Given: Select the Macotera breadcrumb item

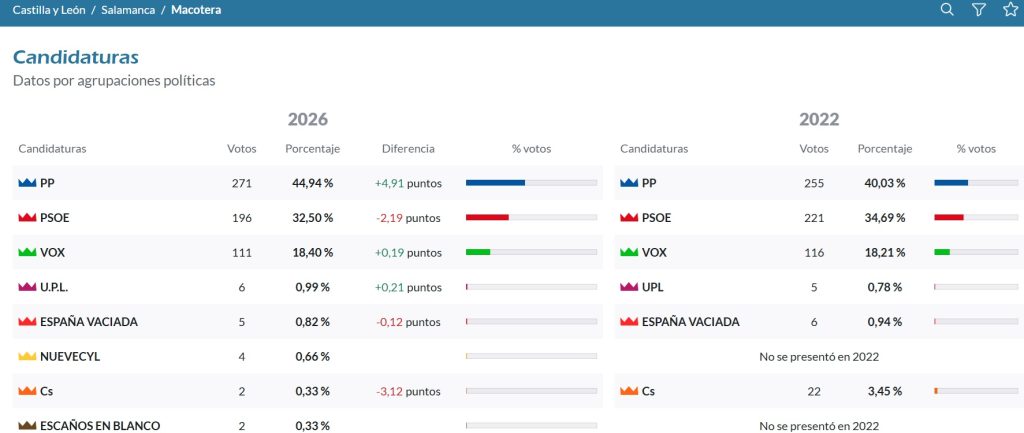Looking at the screenshot, I should [196, 10].
